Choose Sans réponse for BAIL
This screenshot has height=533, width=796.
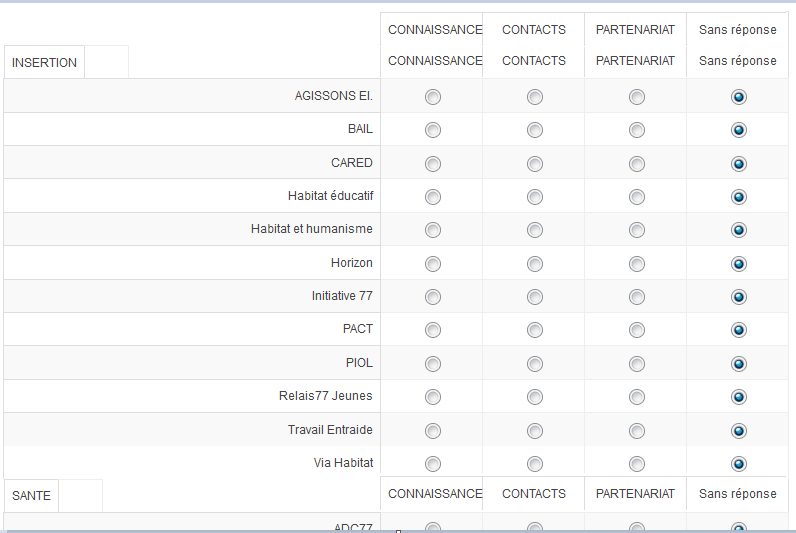point(739,130)
